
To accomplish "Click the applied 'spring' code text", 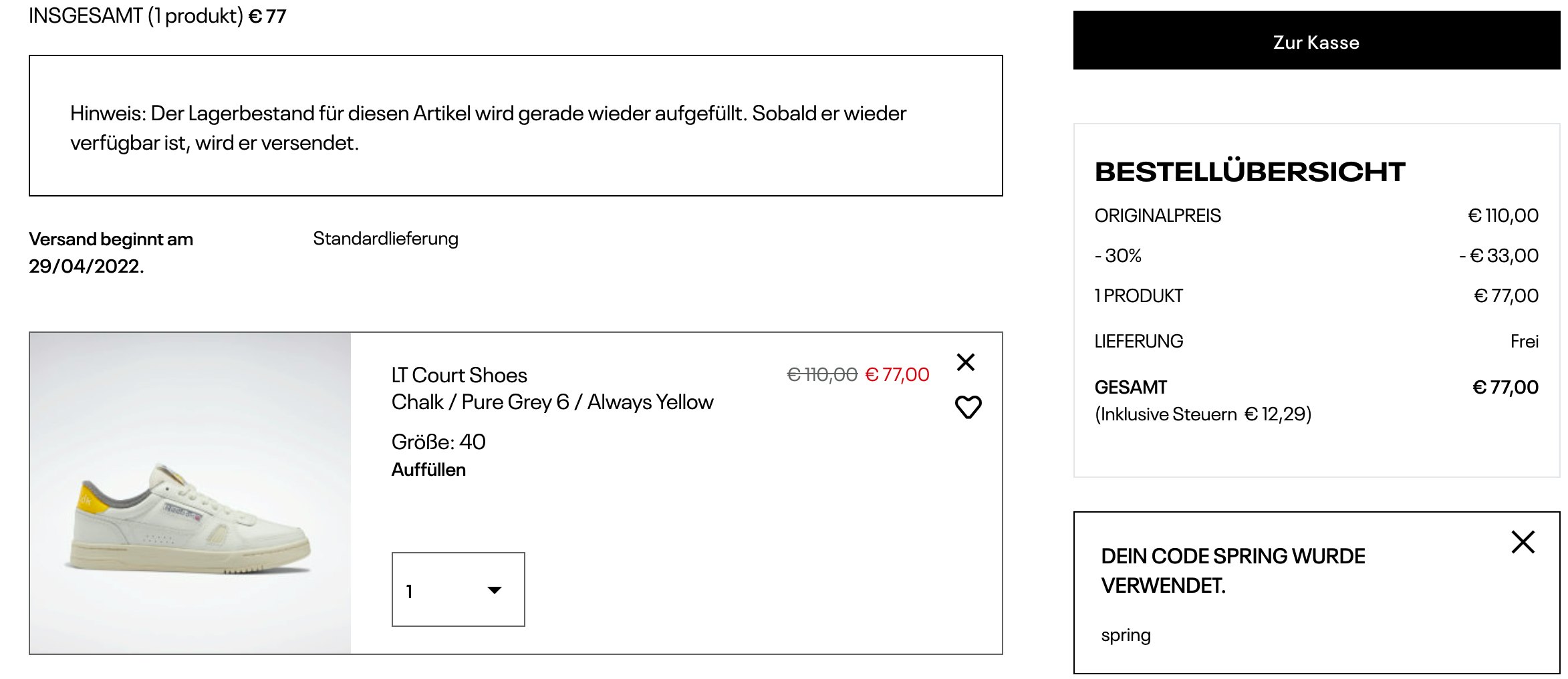I will coord(1126,635).
